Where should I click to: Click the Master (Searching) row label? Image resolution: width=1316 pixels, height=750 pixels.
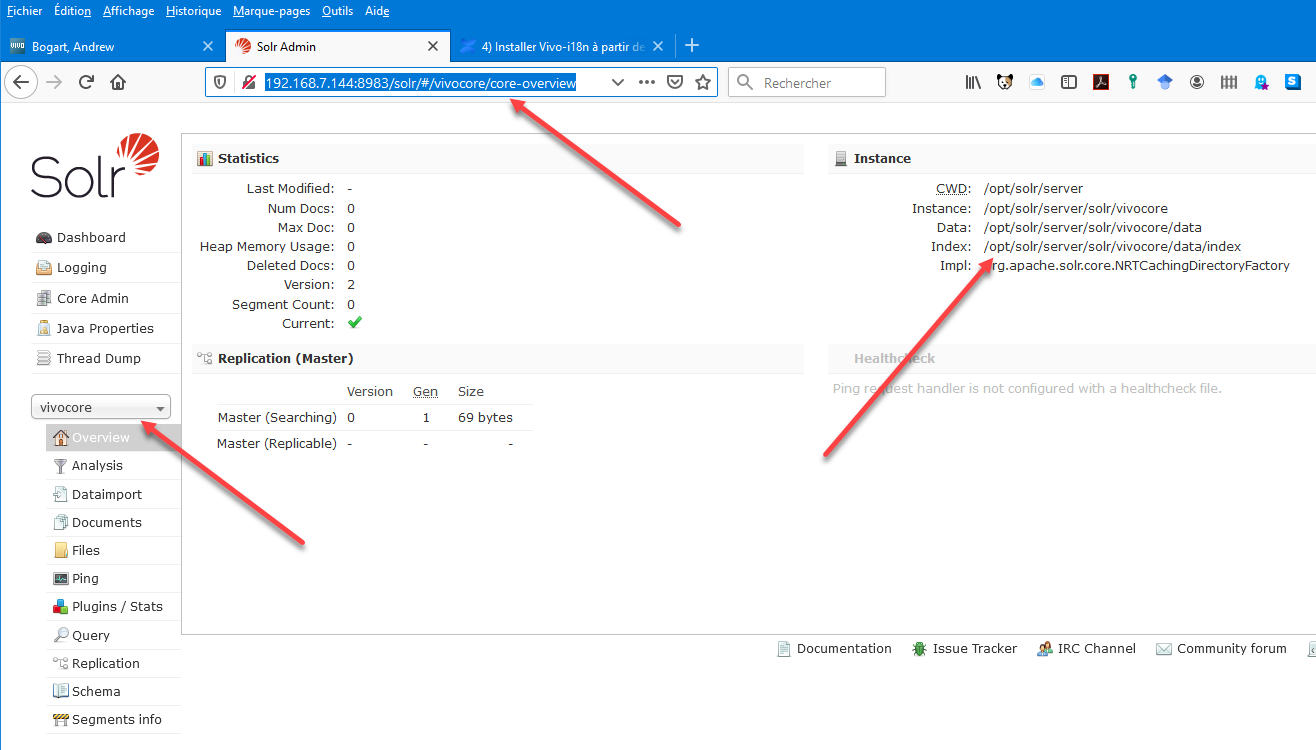277,418
